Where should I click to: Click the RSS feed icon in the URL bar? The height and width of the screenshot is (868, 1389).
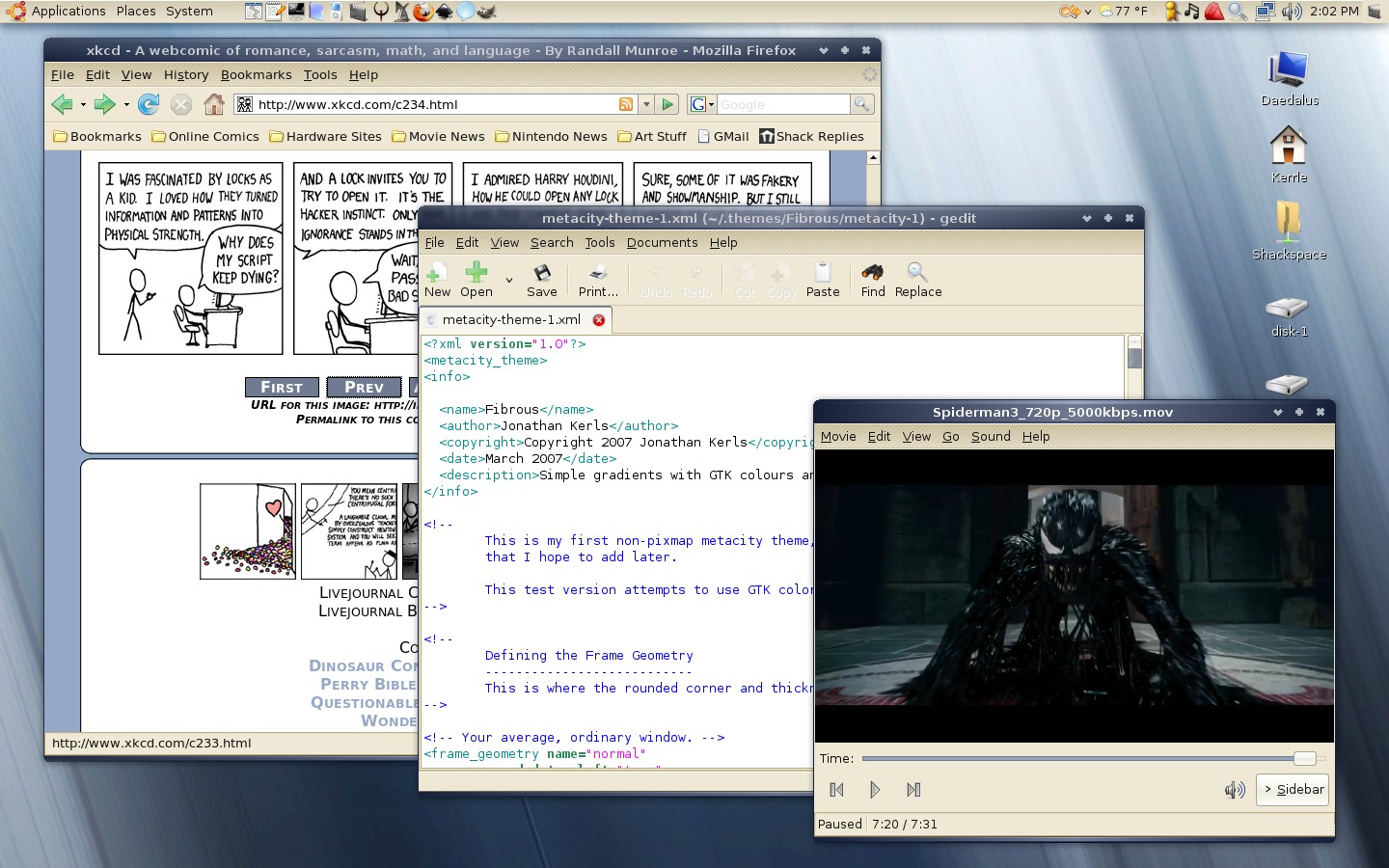[626, 104]
